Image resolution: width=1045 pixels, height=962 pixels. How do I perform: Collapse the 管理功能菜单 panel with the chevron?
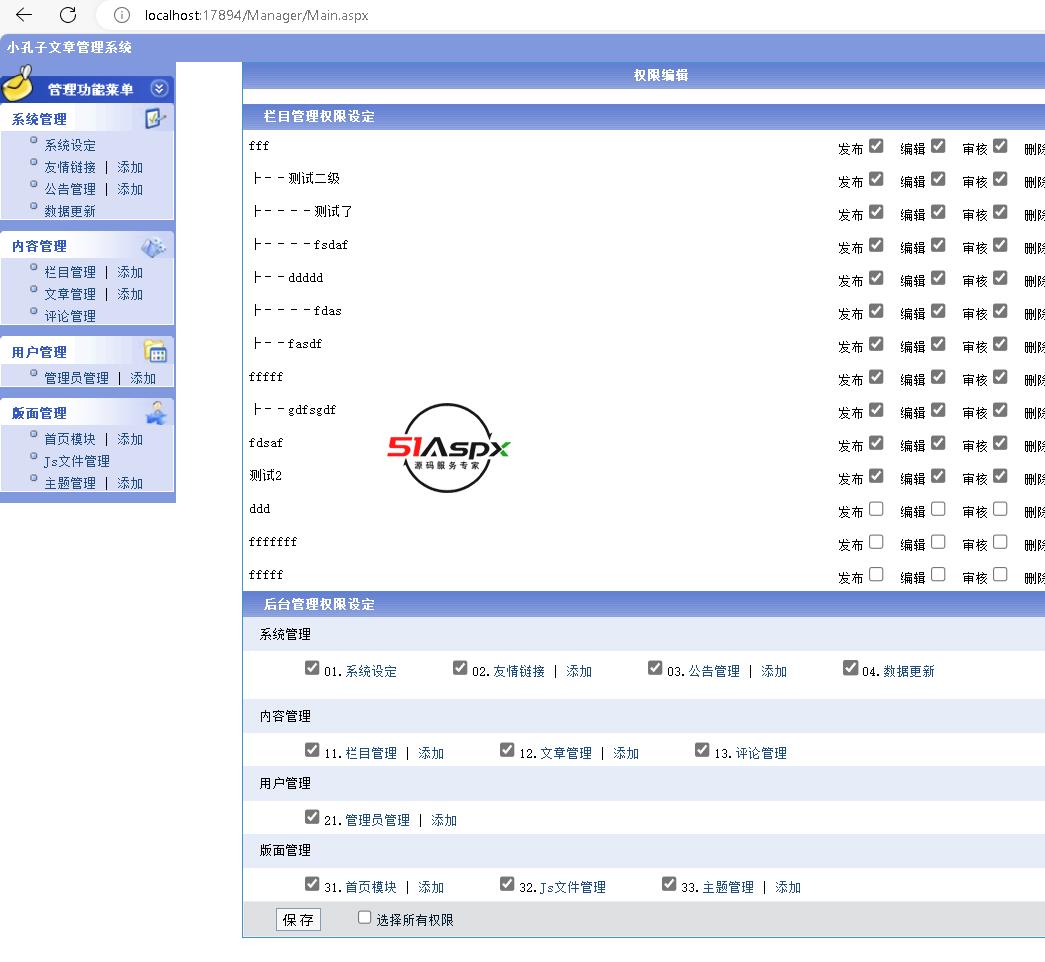tap(159, 89)
